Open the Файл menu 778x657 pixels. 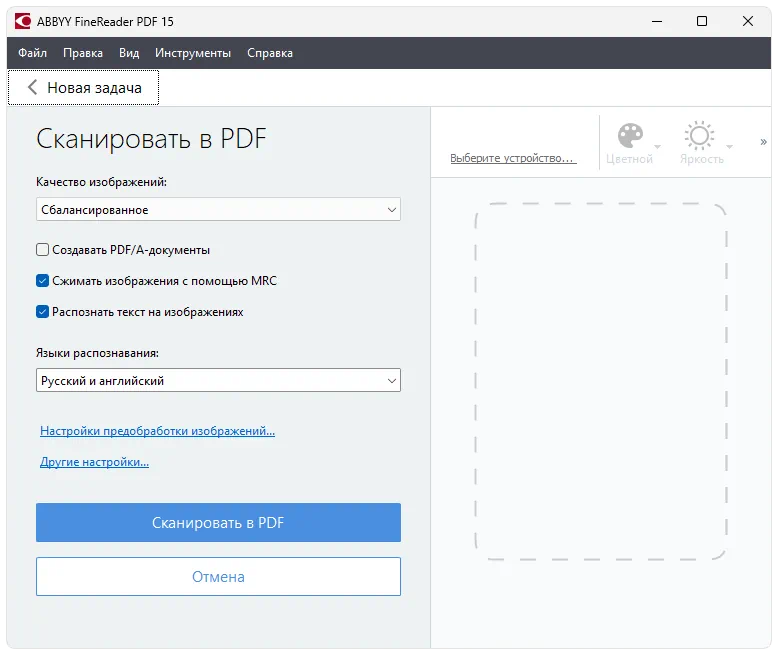tap(32, 53)
